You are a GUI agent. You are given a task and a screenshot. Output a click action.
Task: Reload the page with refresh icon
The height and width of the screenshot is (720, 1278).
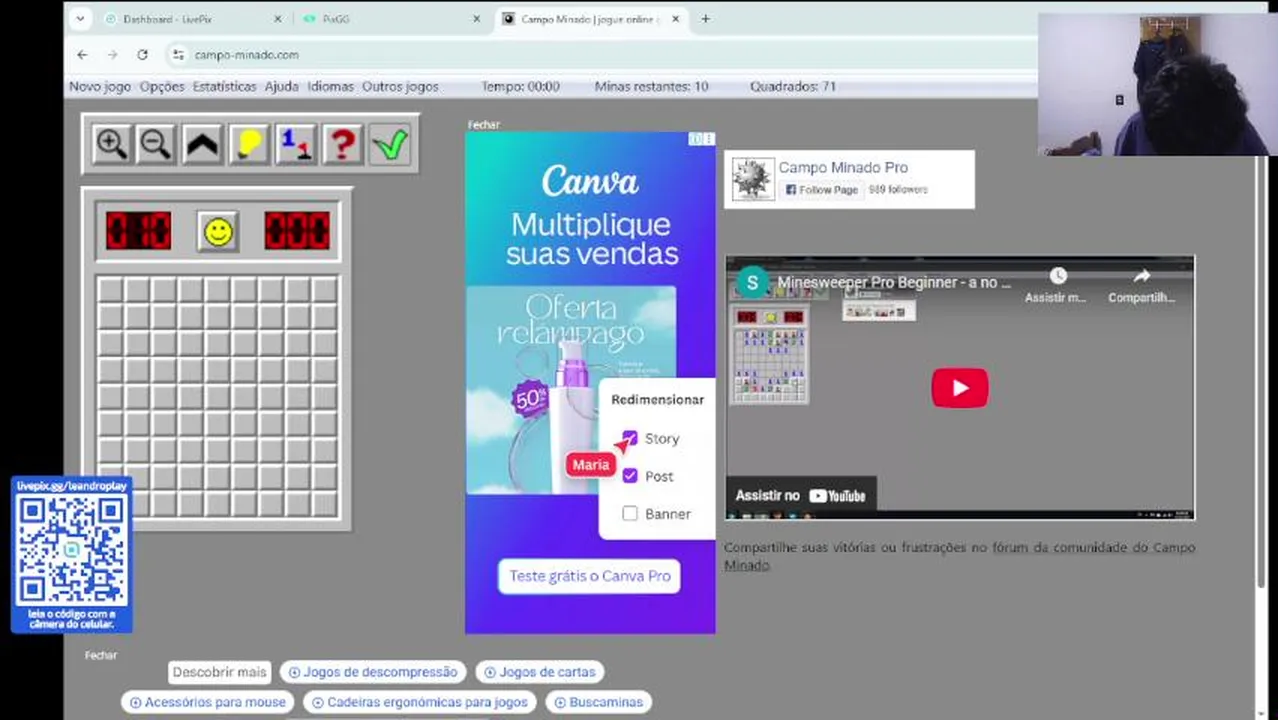(142, 55)
